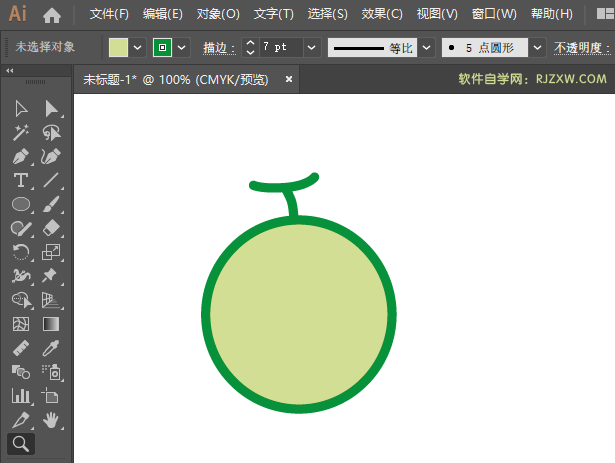Select the Hand tool
This screenshot has width=615, height=463.
(x=51, y=420)
